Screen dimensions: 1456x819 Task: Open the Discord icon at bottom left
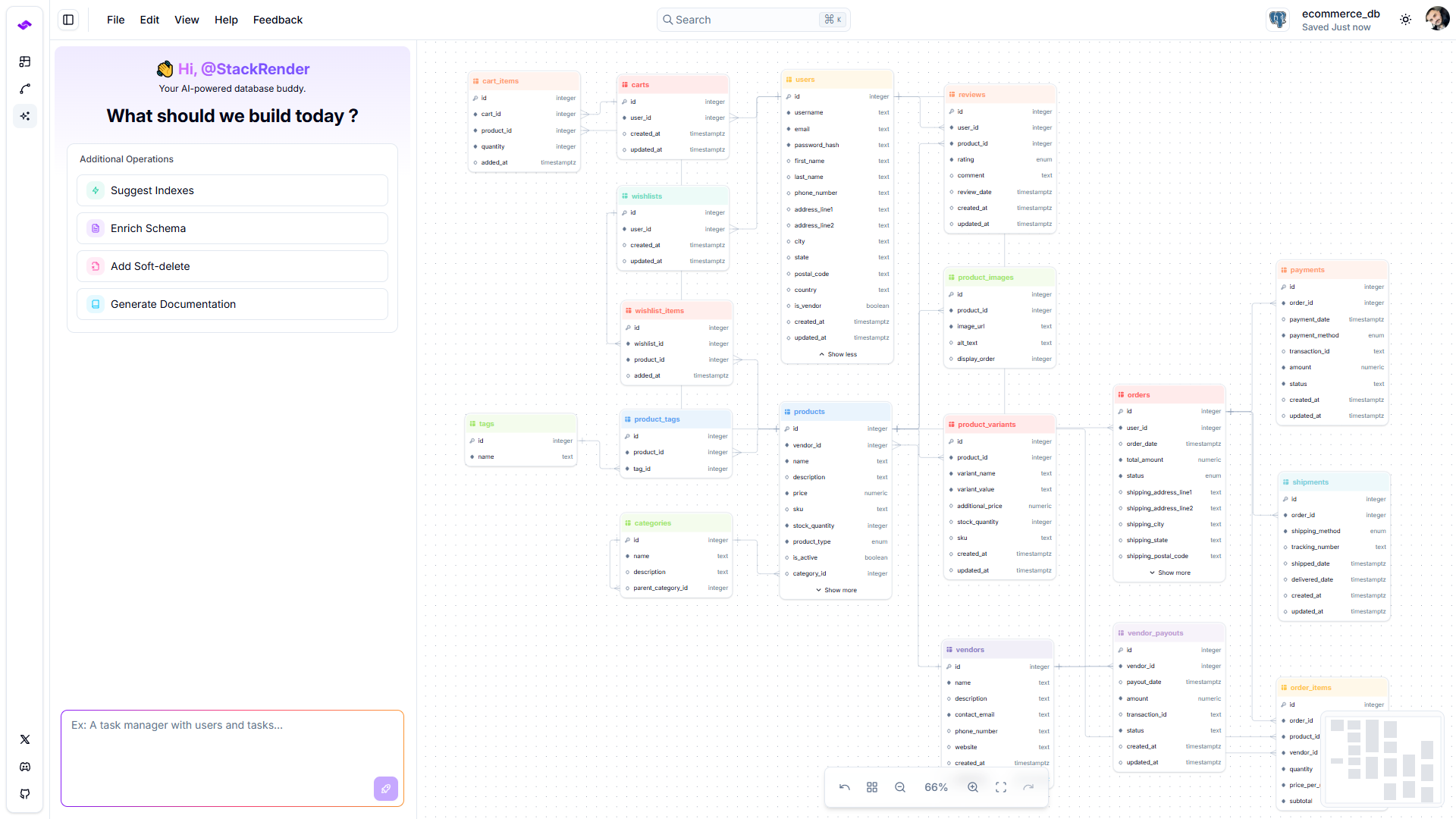coord(25,767)
